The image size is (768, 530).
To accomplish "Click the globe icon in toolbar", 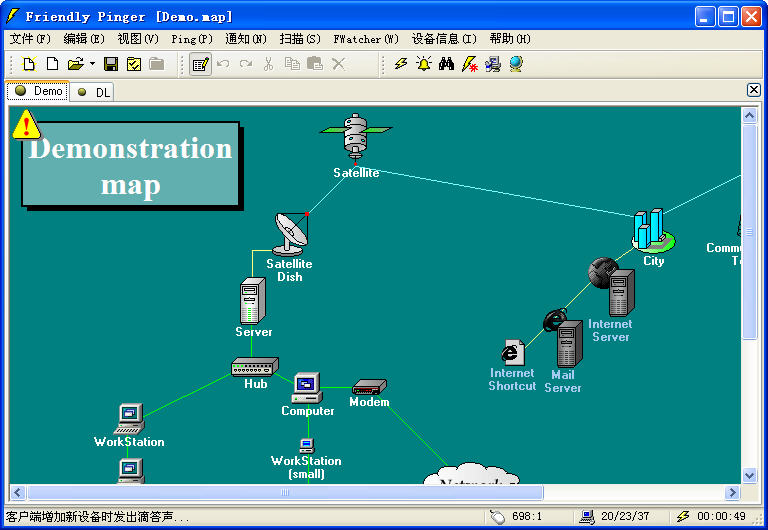I will 516,64.
